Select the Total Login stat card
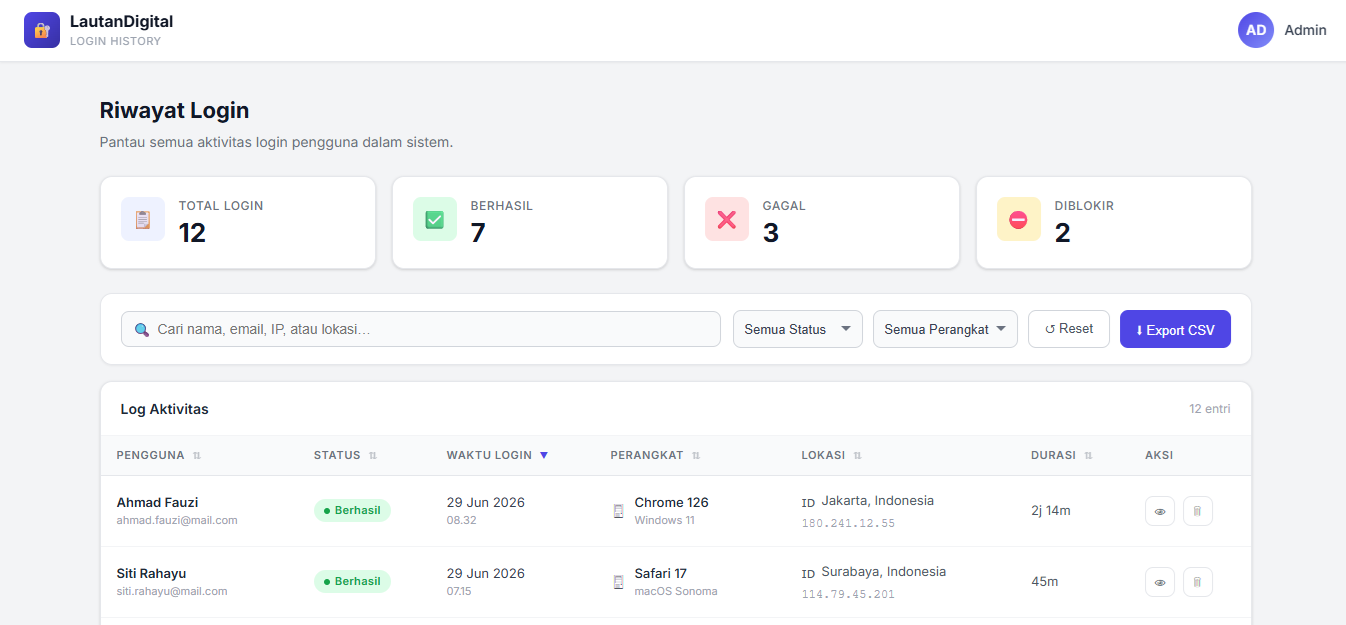This screenshot has height=625, width=1346. pos(238,223)
